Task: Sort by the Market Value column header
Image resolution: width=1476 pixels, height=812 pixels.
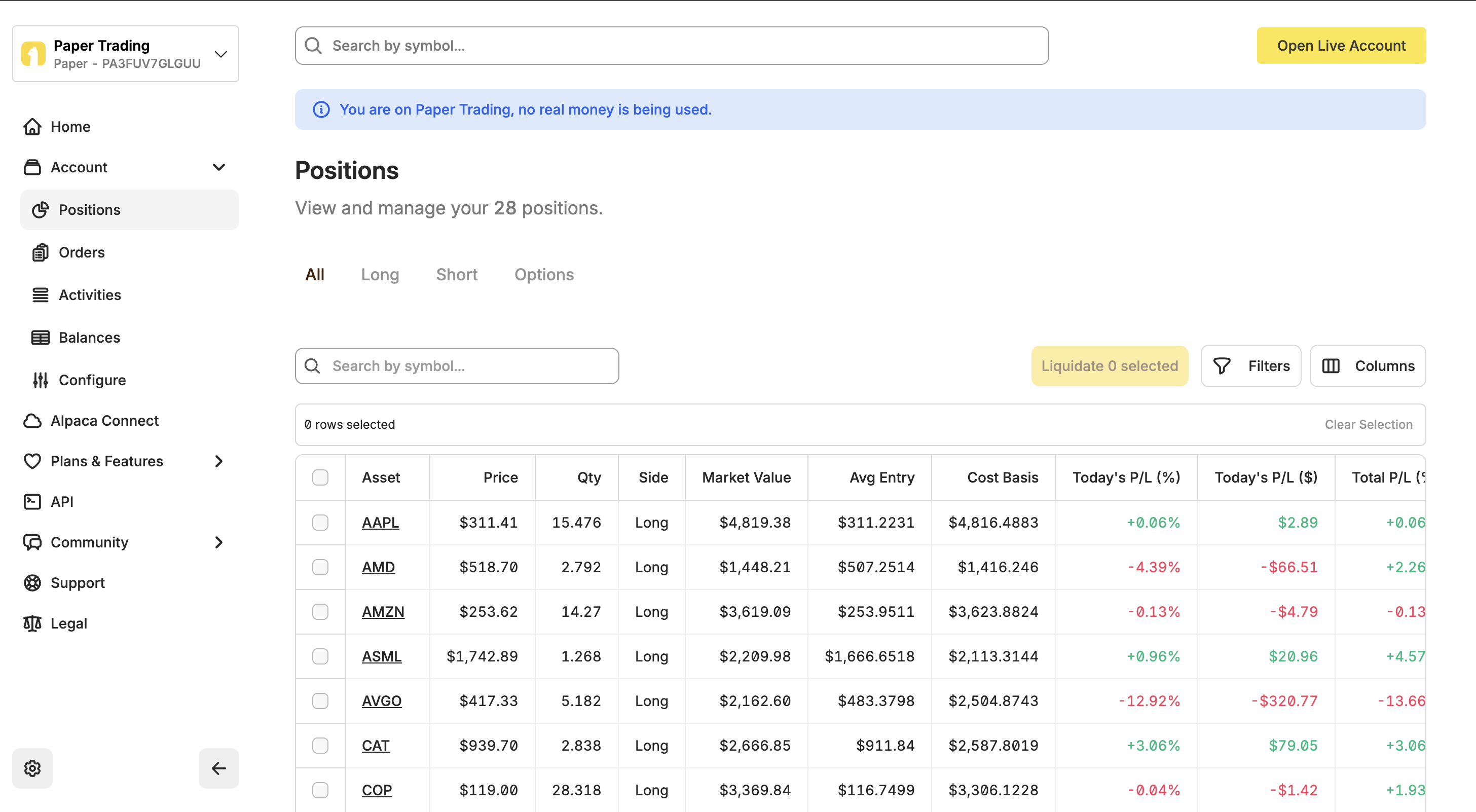Action: pos(746,477)
